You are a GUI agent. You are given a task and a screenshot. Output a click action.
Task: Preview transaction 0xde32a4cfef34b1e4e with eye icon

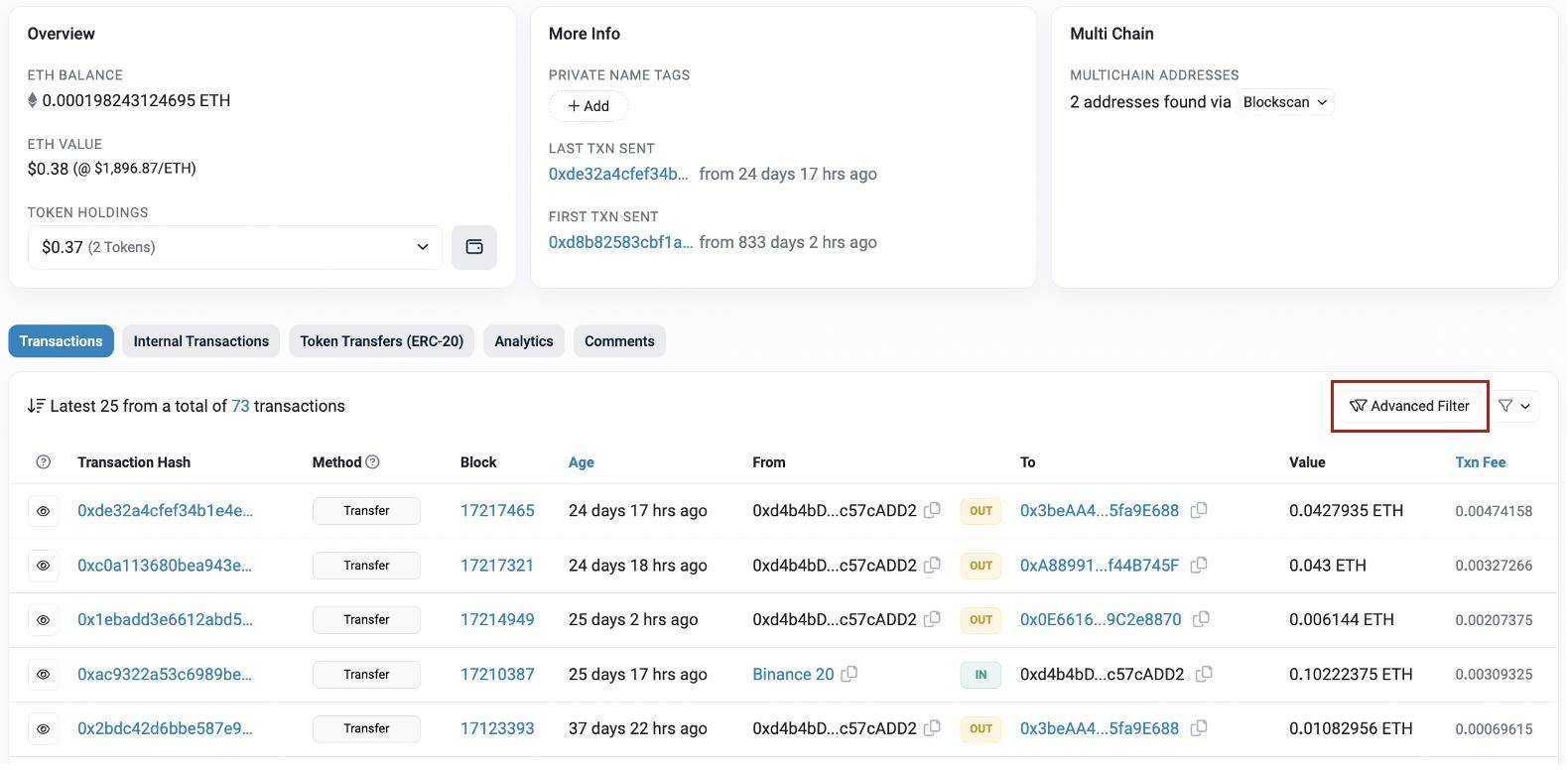44,511
